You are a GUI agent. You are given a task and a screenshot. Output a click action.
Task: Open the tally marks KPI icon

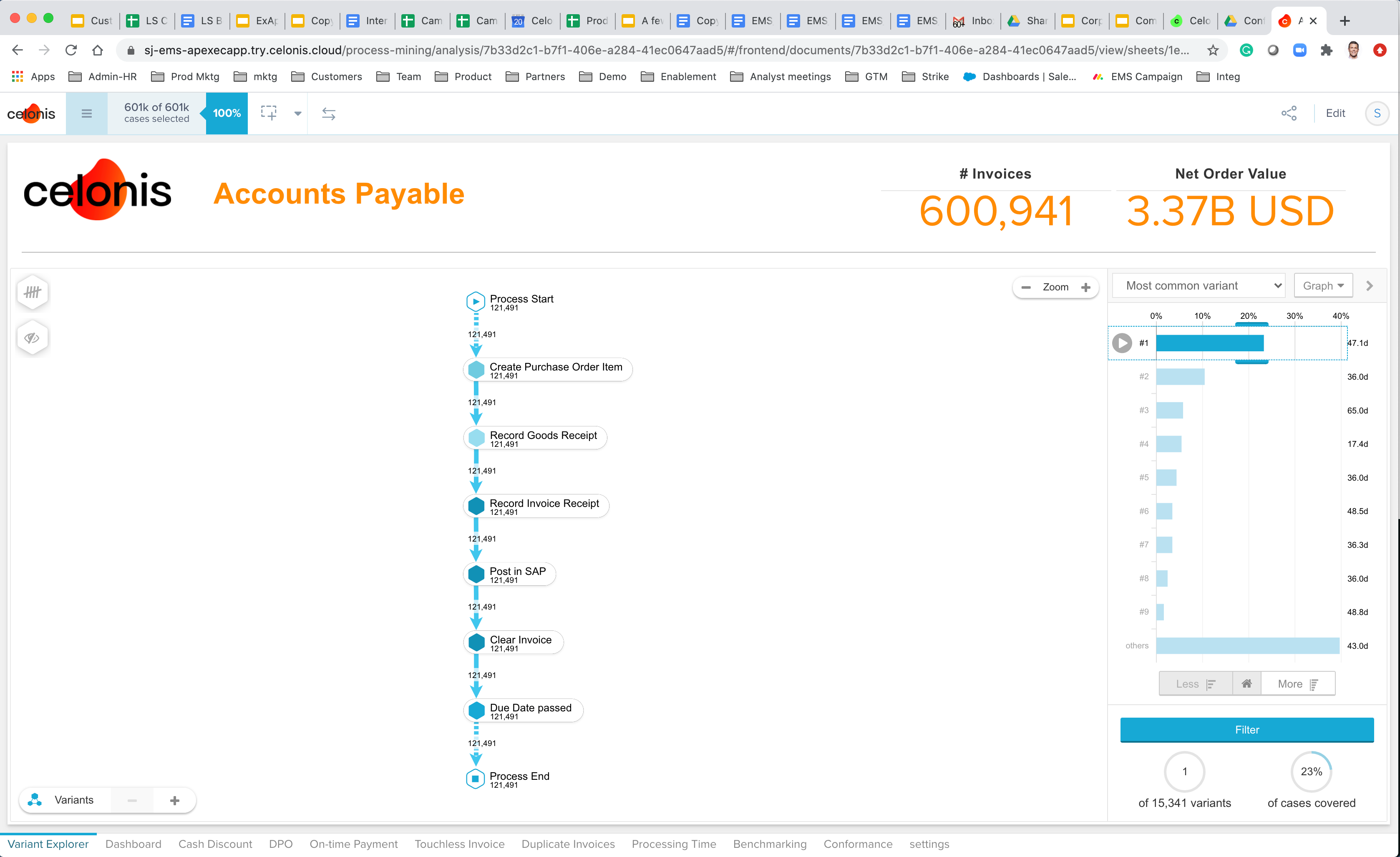(33, 292)
